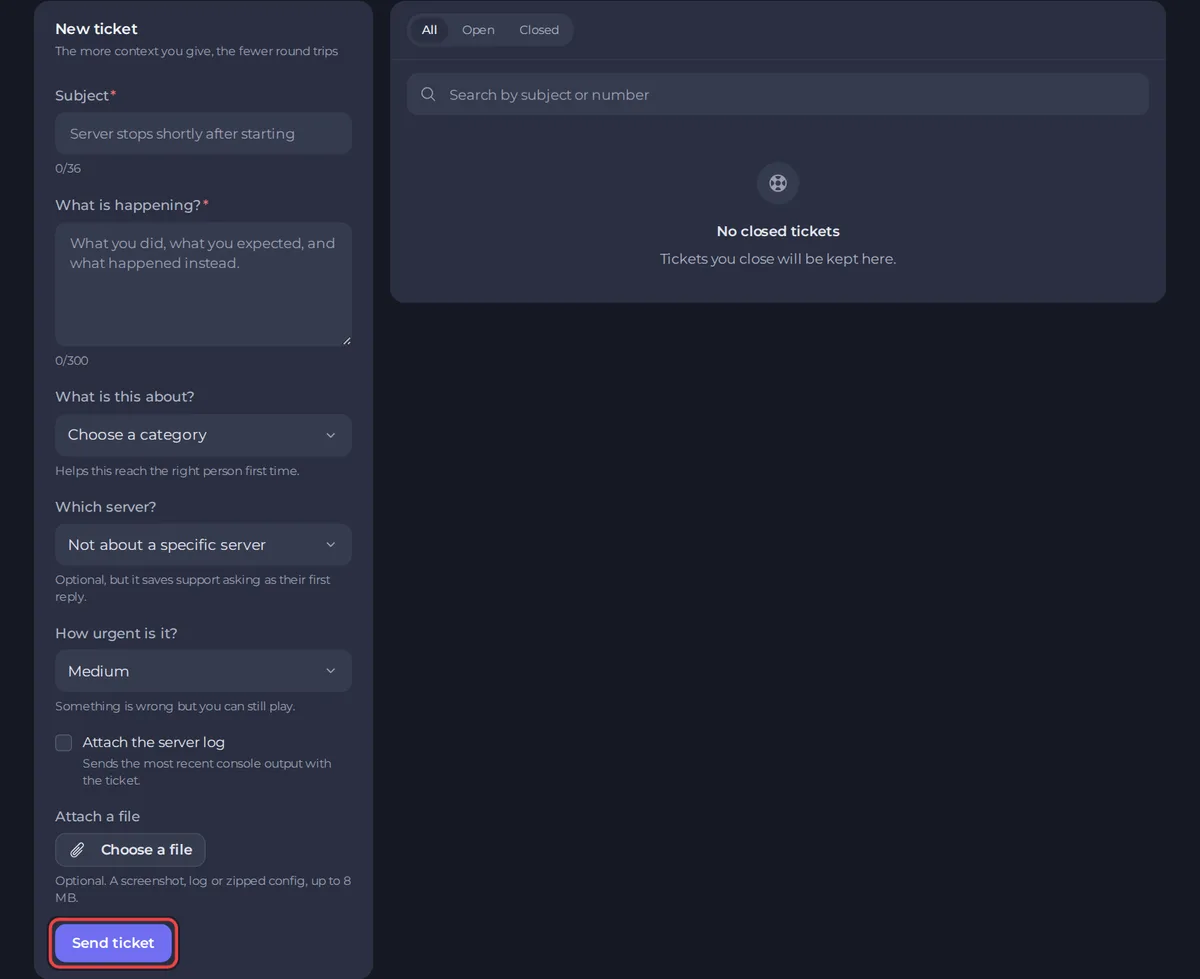1200x979 pixels.
Task: Switch to the All tickets tab
Action: coord(429,30)
